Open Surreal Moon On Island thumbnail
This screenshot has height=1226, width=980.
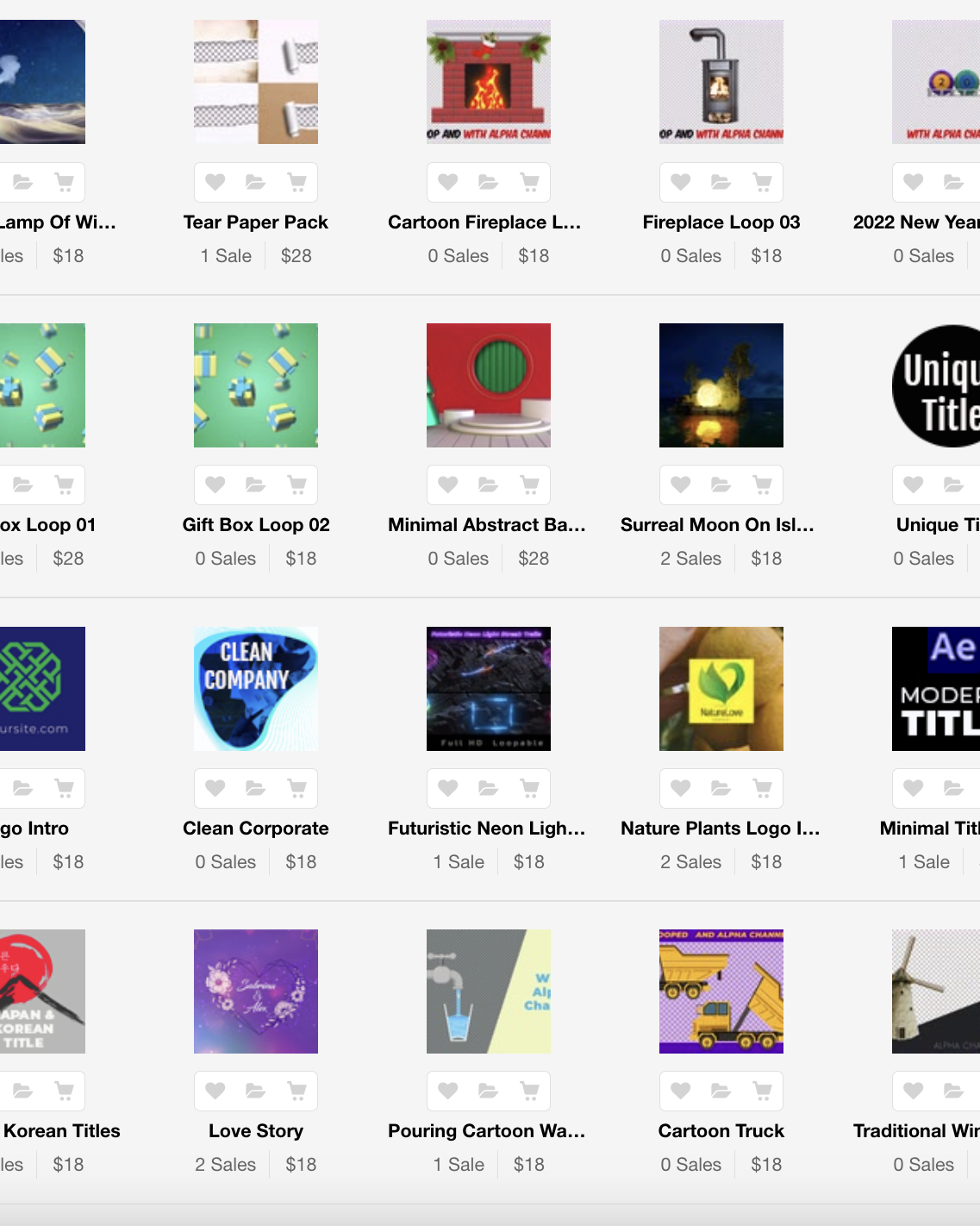coord(721,385)
